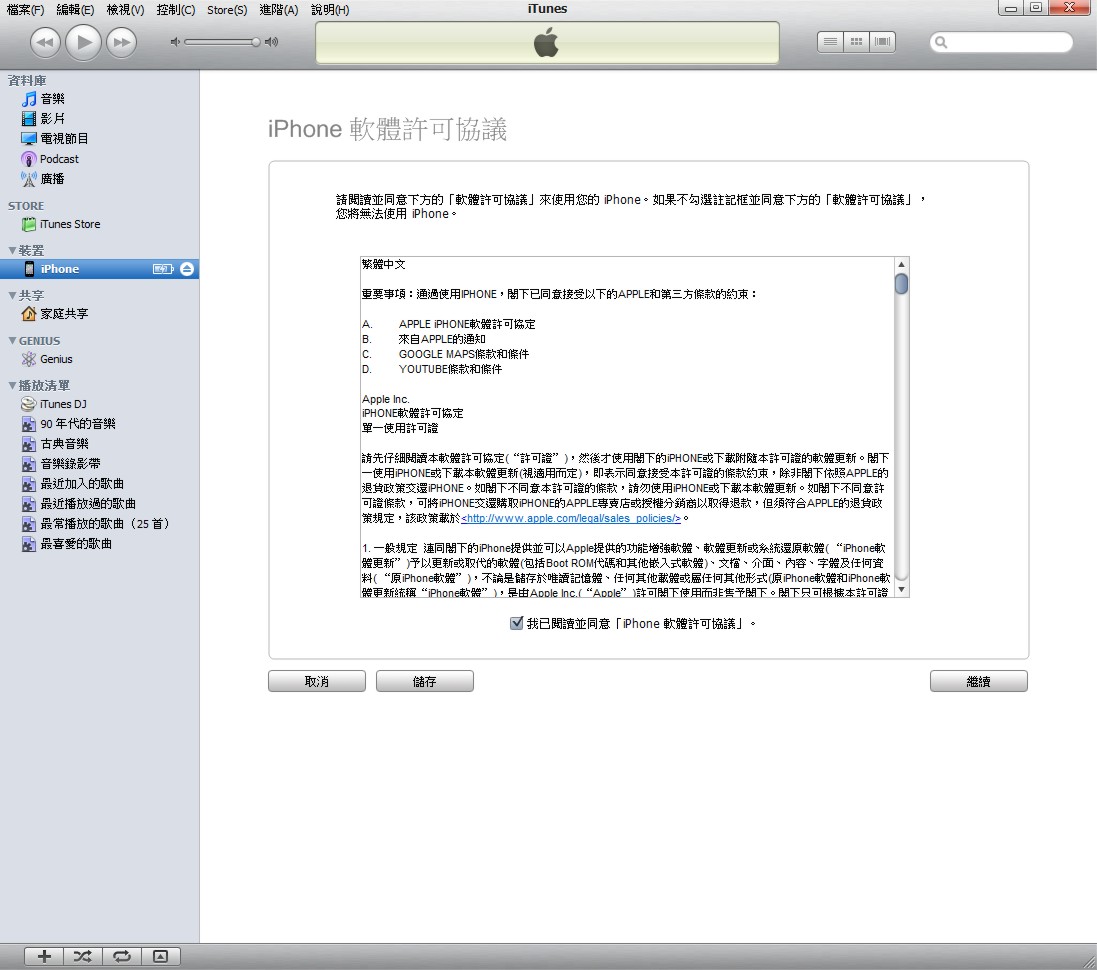The width and height of the screenshot is (1097, 970).
Task: Add a new playlist with plus button
Action: click(x=44, y=956)
